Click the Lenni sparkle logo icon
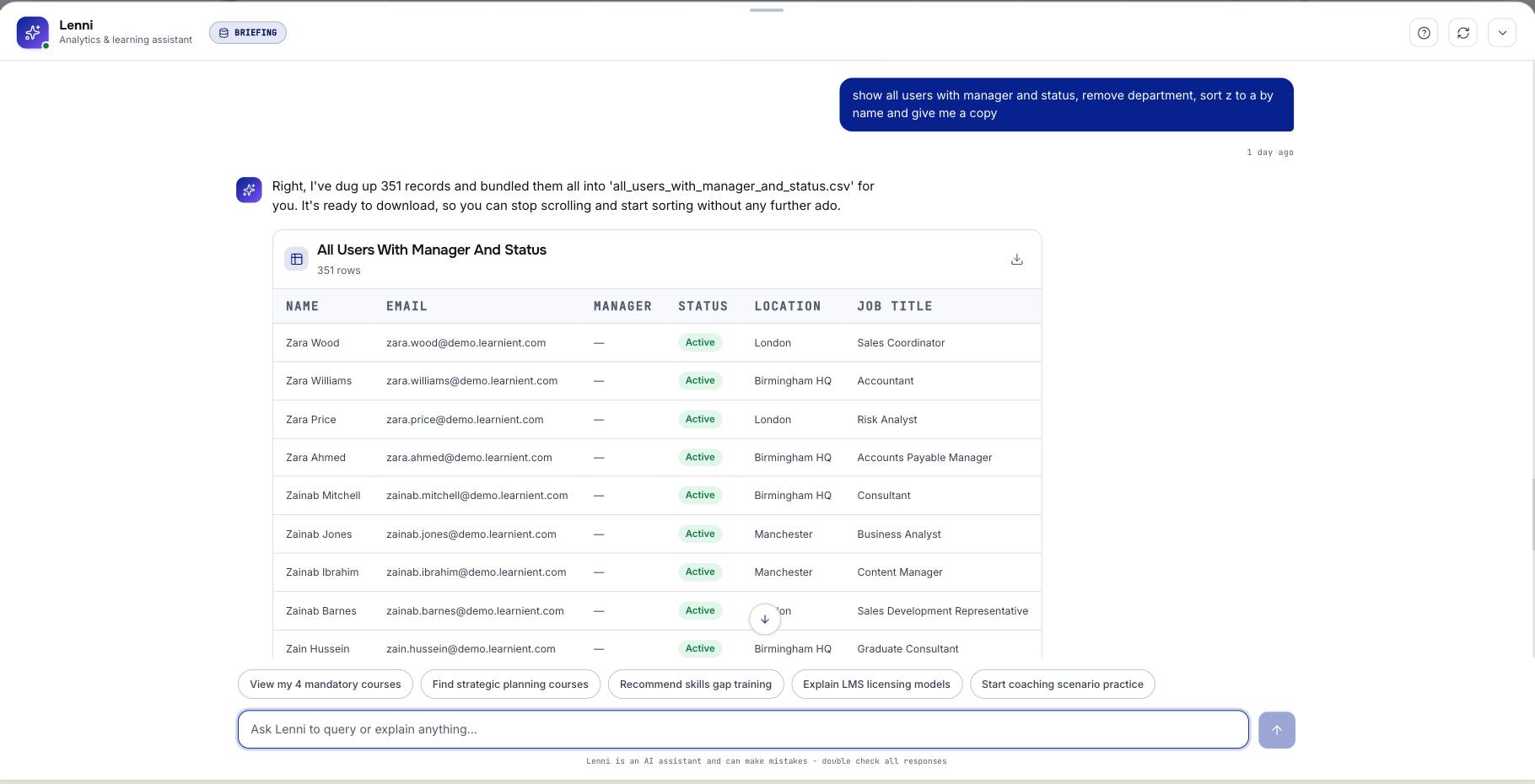 click(33, 33)
